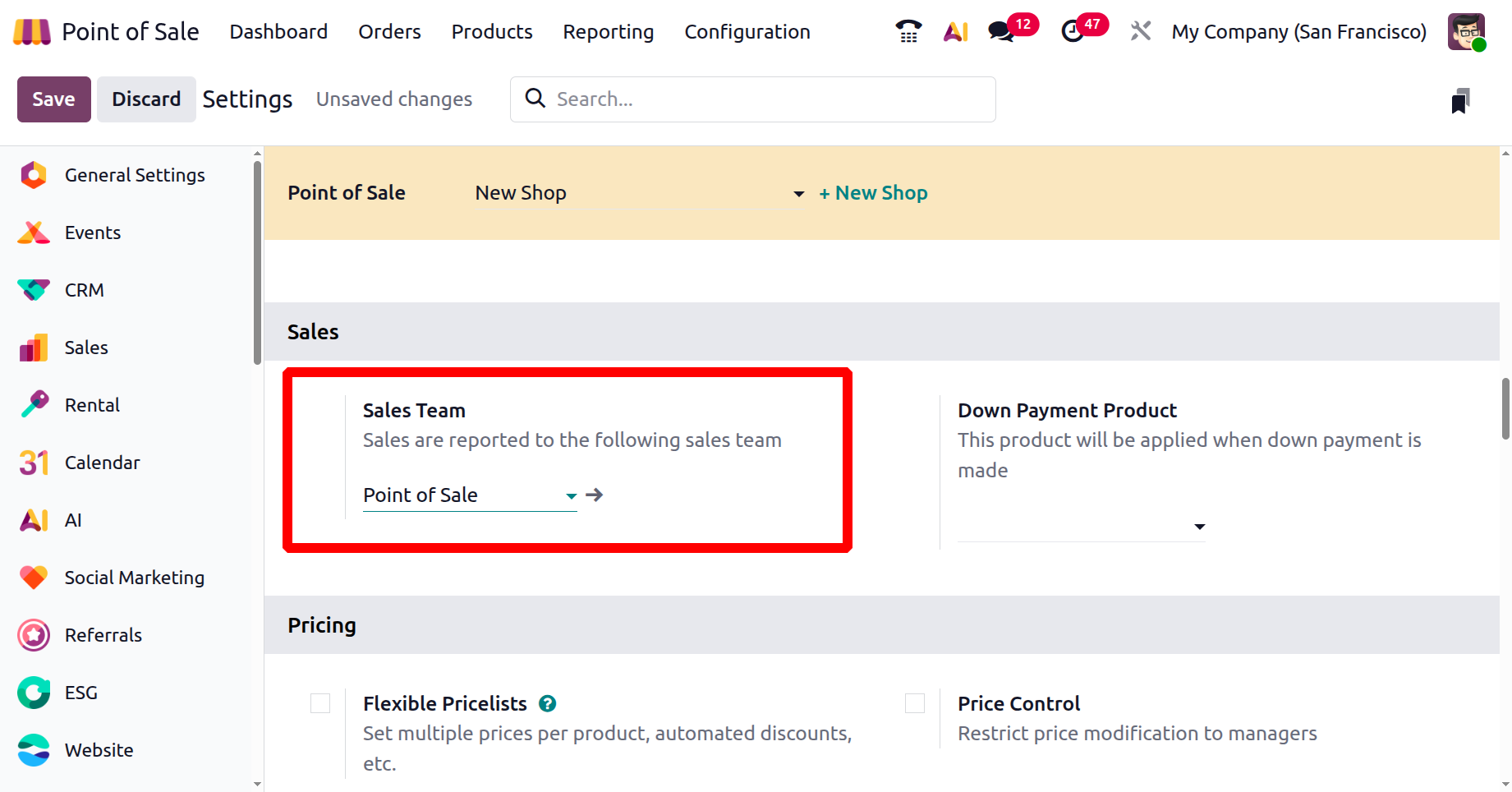Click the Settings search field
Image resolution: width=1512 pixels, height=792 pixels.
click(764, 99)
